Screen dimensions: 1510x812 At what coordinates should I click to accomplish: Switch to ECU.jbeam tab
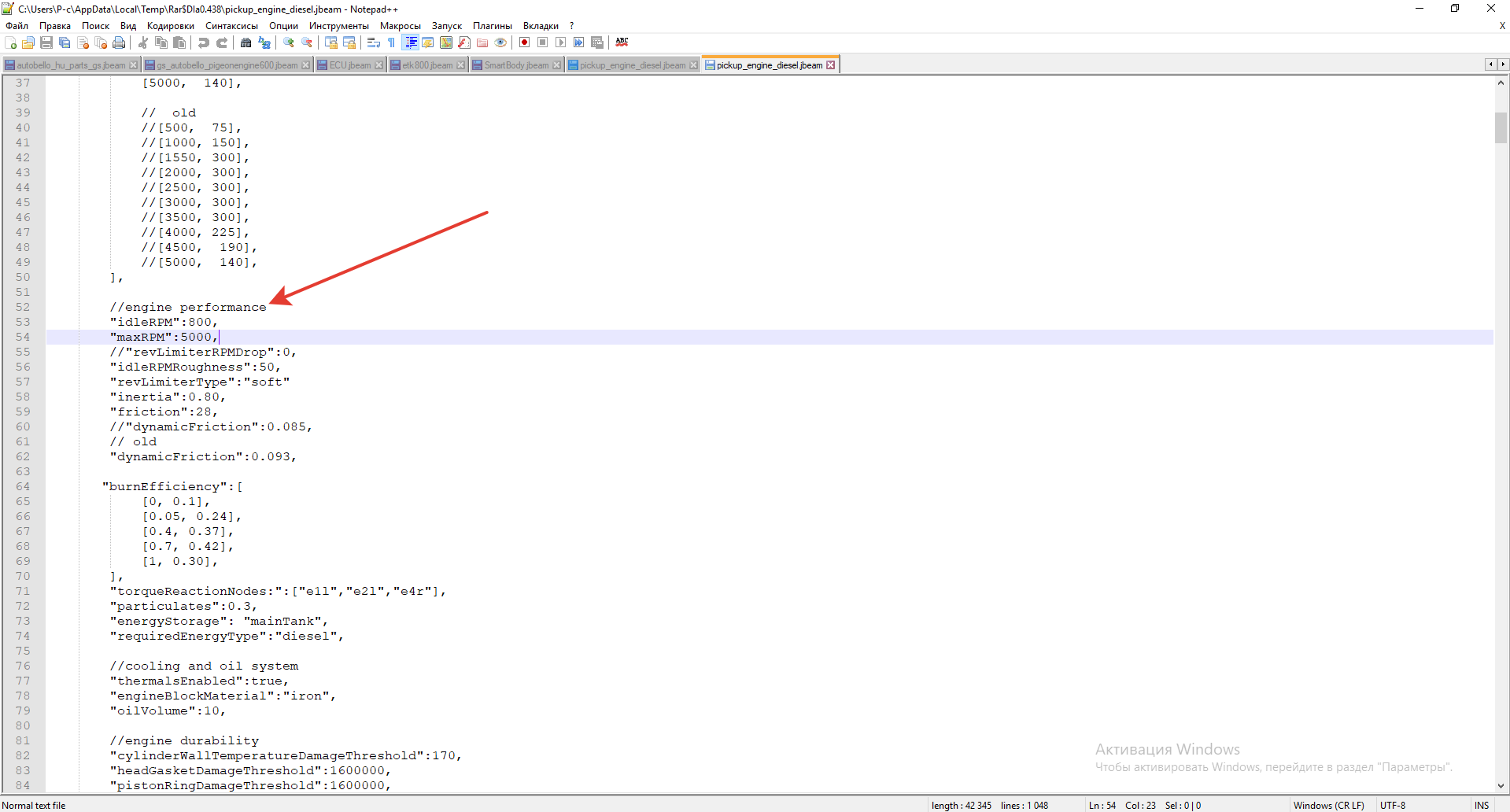coord(349,65)
